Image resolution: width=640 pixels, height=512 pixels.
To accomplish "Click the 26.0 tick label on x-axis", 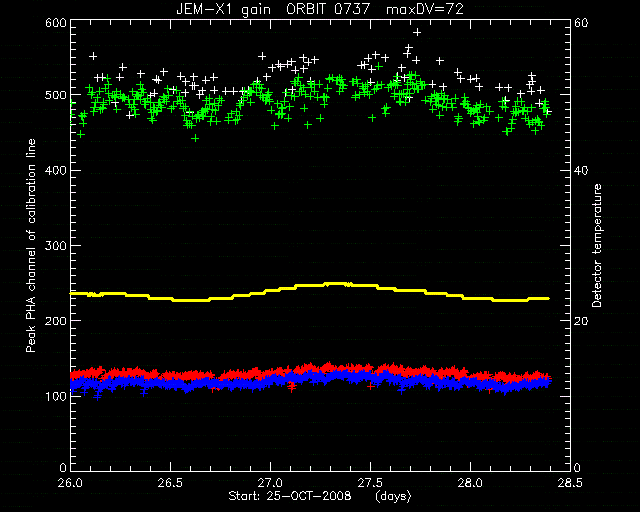I will [71, 483].
